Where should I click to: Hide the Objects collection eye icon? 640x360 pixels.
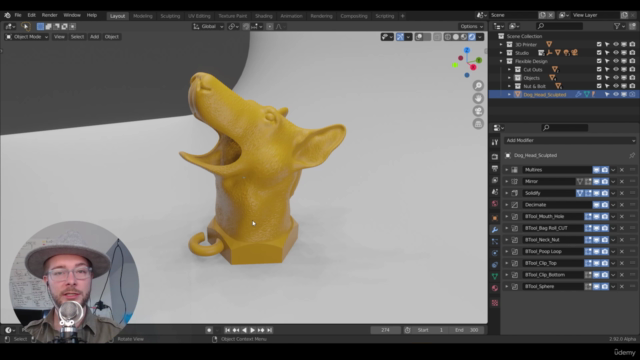tap(616, 78)
